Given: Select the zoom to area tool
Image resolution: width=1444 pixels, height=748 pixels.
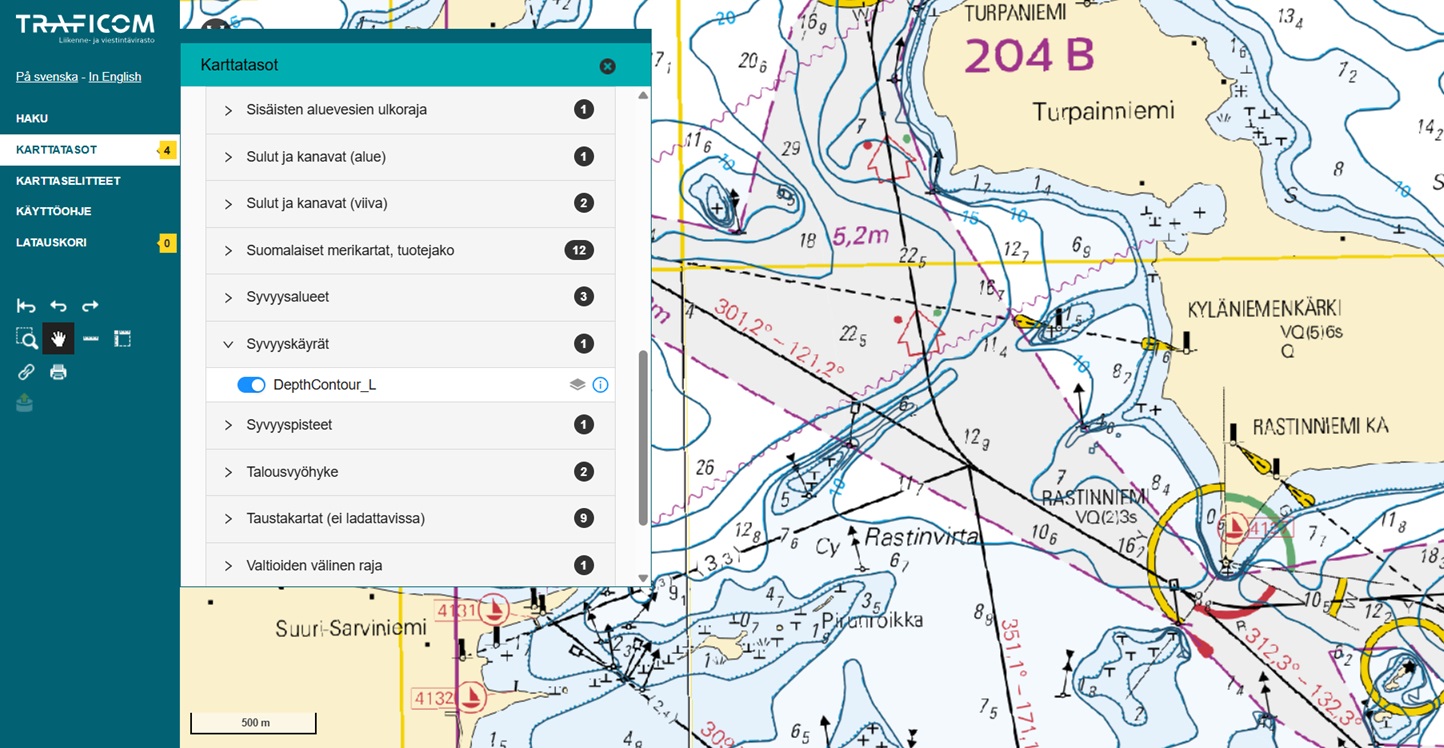Looking at the screenshot, I should click(x=27, y=339).
